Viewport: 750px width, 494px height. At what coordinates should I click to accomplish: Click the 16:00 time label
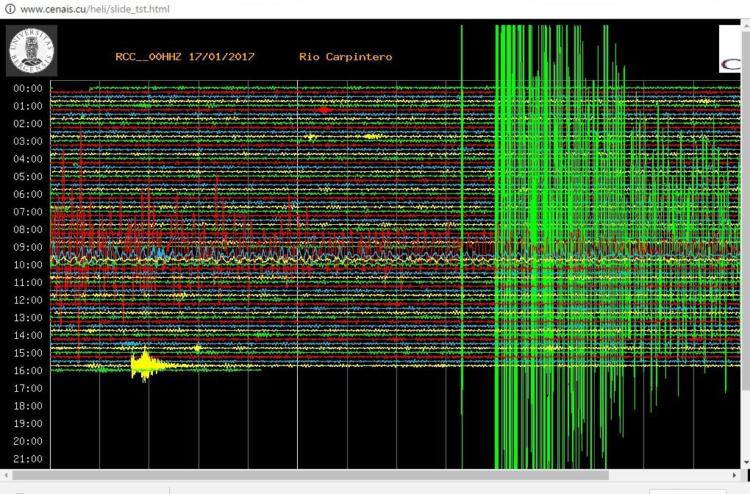point(26,371)
